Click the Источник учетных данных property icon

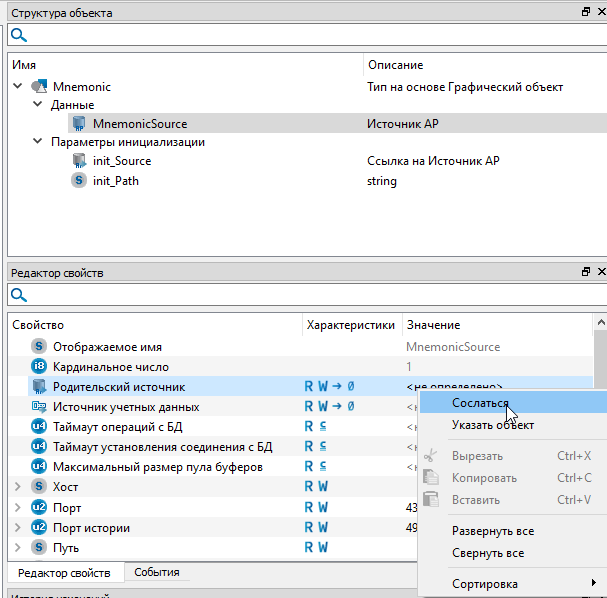tap(39, 407)
